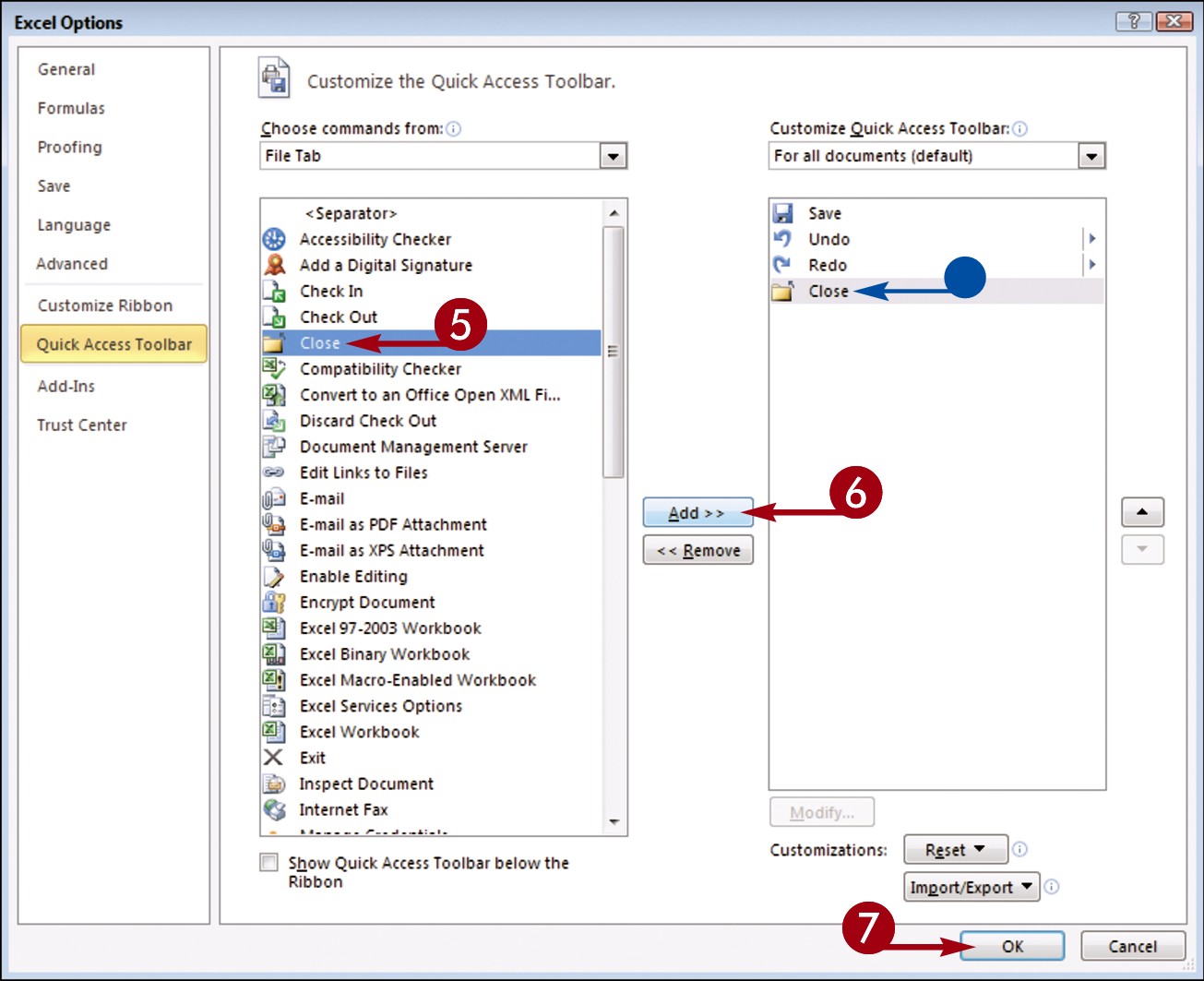Click the Excel Services Options icon

click(274, 705)
